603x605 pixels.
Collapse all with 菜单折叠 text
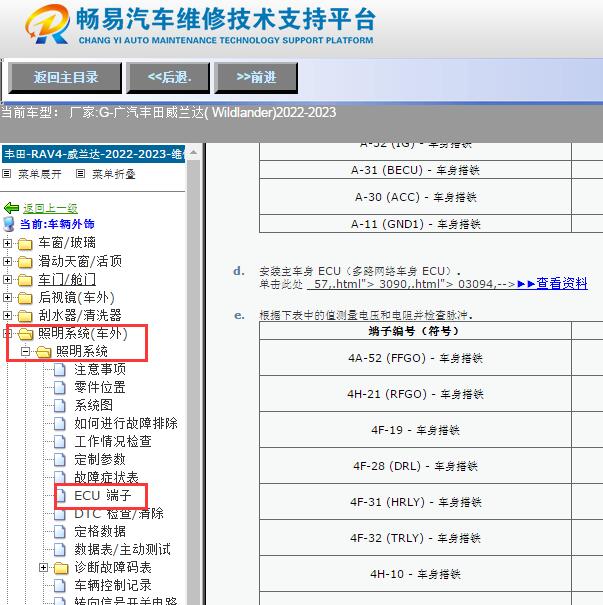[114, 174]
